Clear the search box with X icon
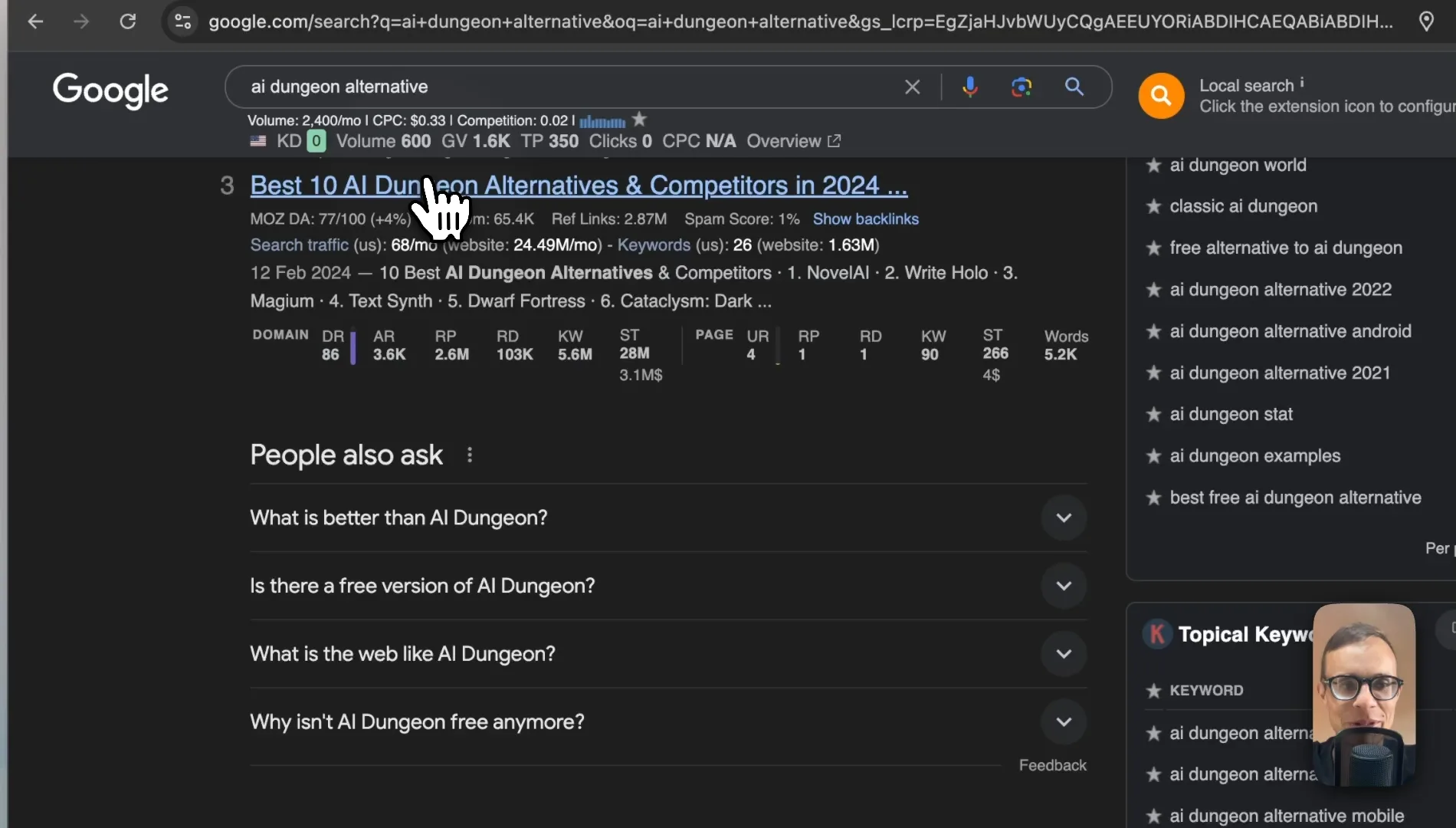This screenshot has height=828, width=1456. pos(912,87)
